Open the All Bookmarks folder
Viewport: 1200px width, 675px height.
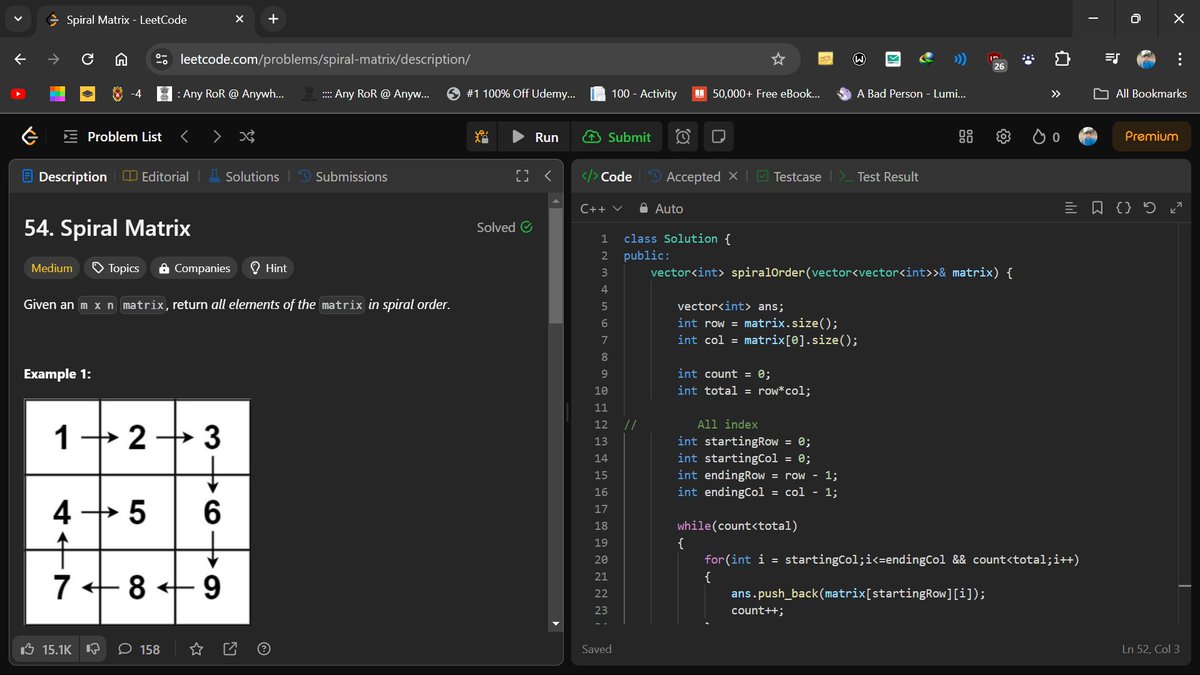coord(1140,94)
